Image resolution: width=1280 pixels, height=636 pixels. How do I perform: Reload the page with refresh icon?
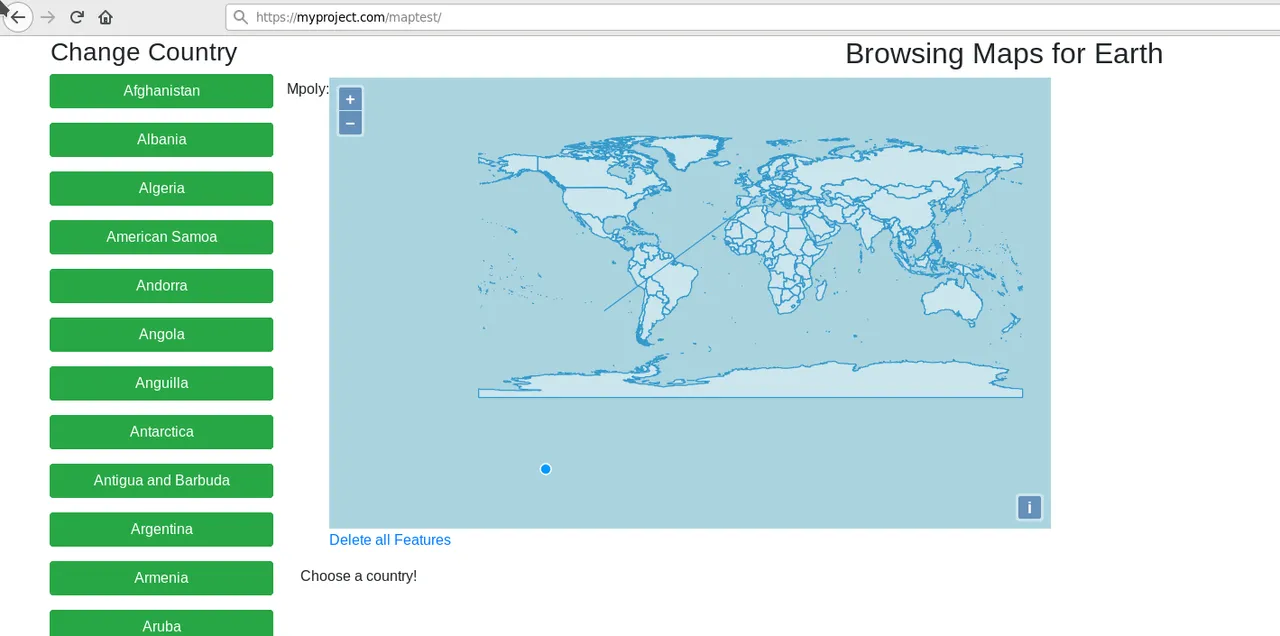[77, 17]
